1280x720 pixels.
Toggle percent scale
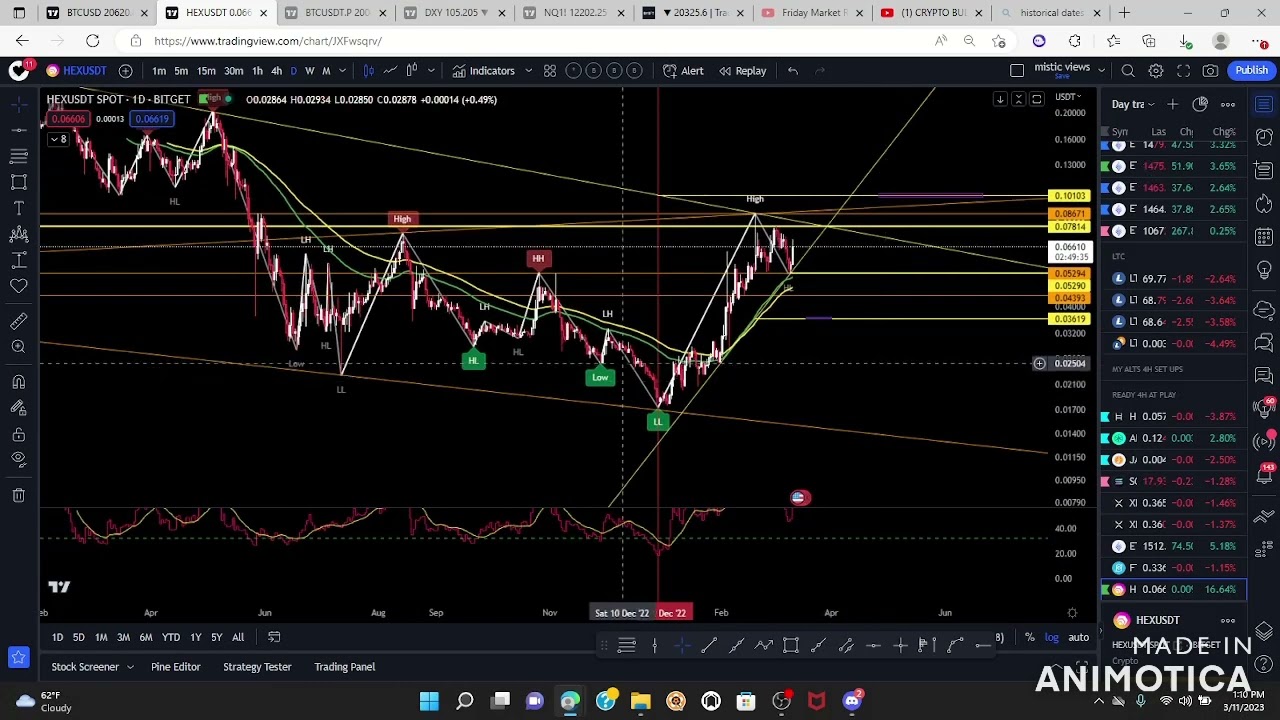(1029, 637)
